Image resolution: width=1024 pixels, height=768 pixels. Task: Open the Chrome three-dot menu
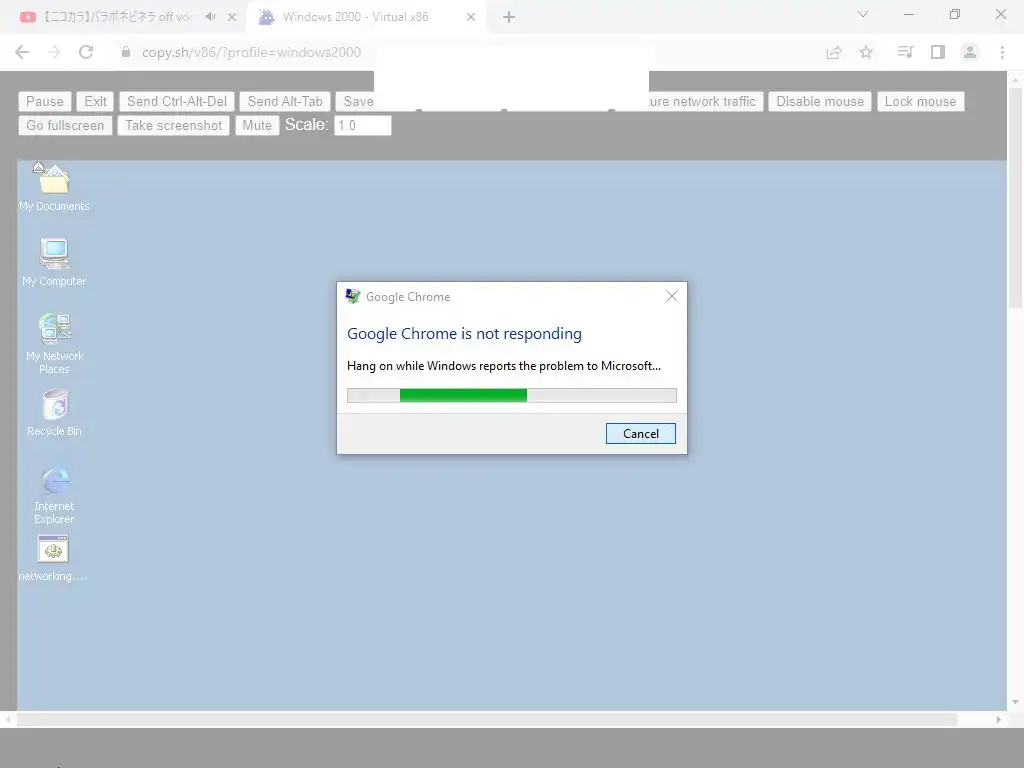pos(1002,52)
